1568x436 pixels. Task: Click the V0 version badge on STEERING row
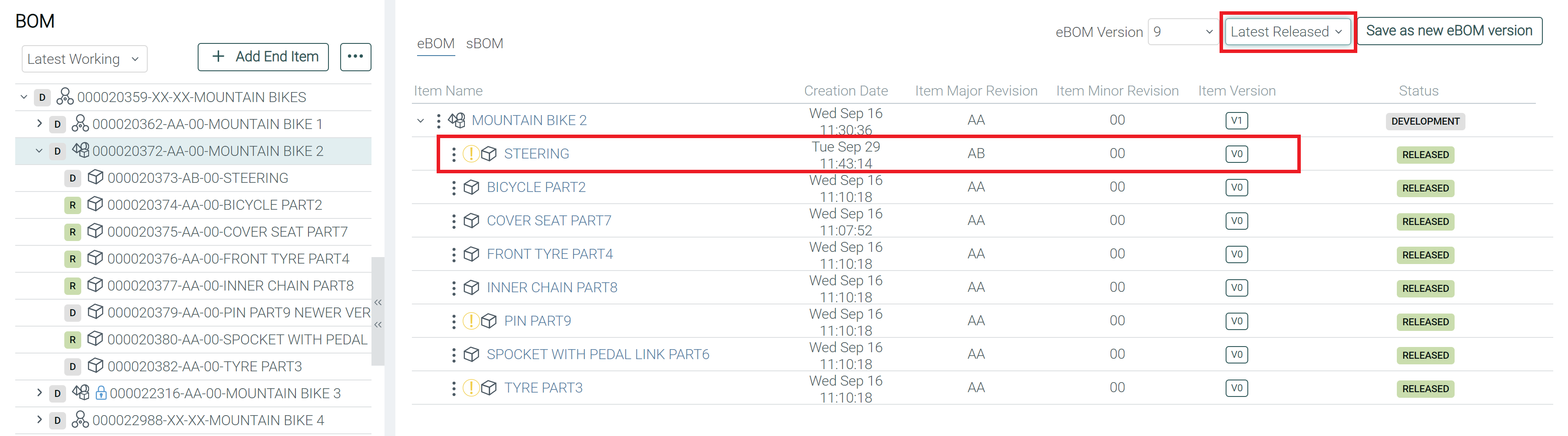(x=1236, y=155)
